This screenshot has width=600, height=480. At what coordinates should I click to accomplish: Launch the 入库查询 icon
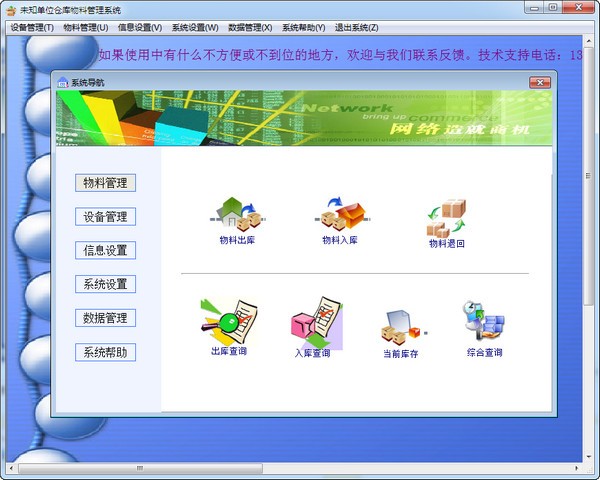[313, 323]
